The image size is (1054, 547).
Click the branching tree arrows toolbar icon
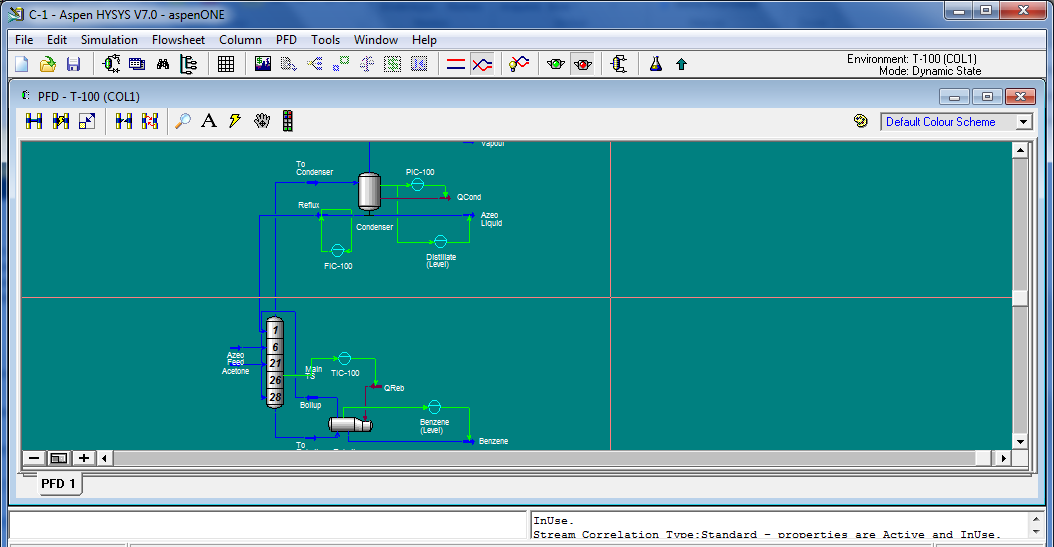pos(315,64)
